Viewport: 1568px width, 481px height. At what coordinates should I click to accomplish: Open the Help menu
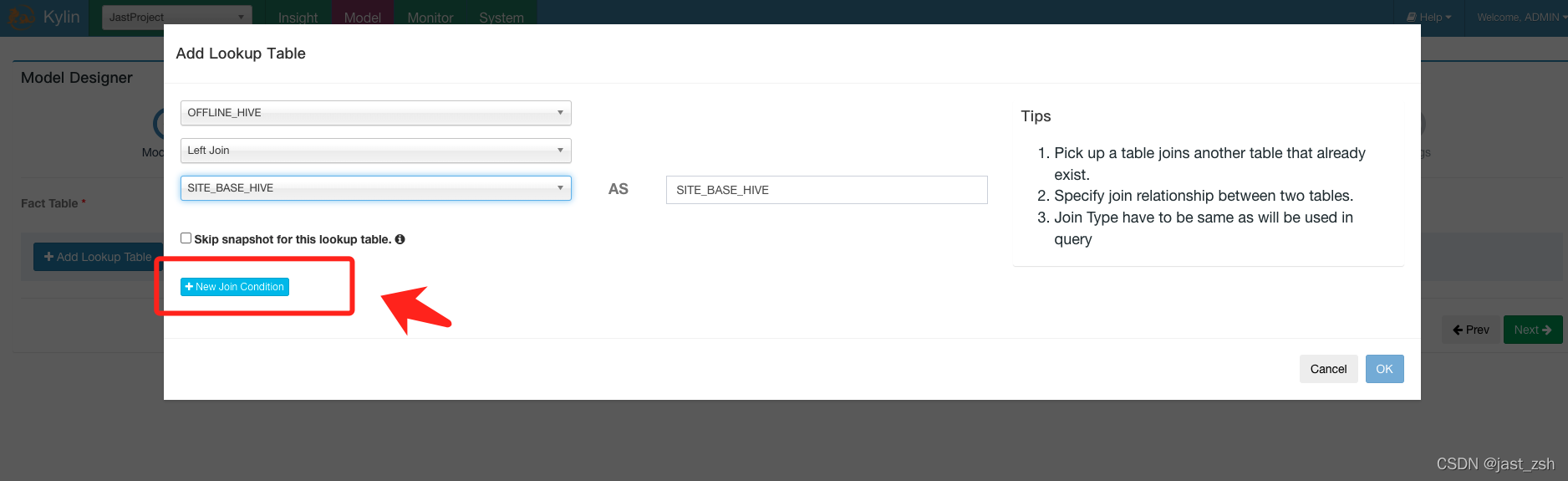(1429, 17)
